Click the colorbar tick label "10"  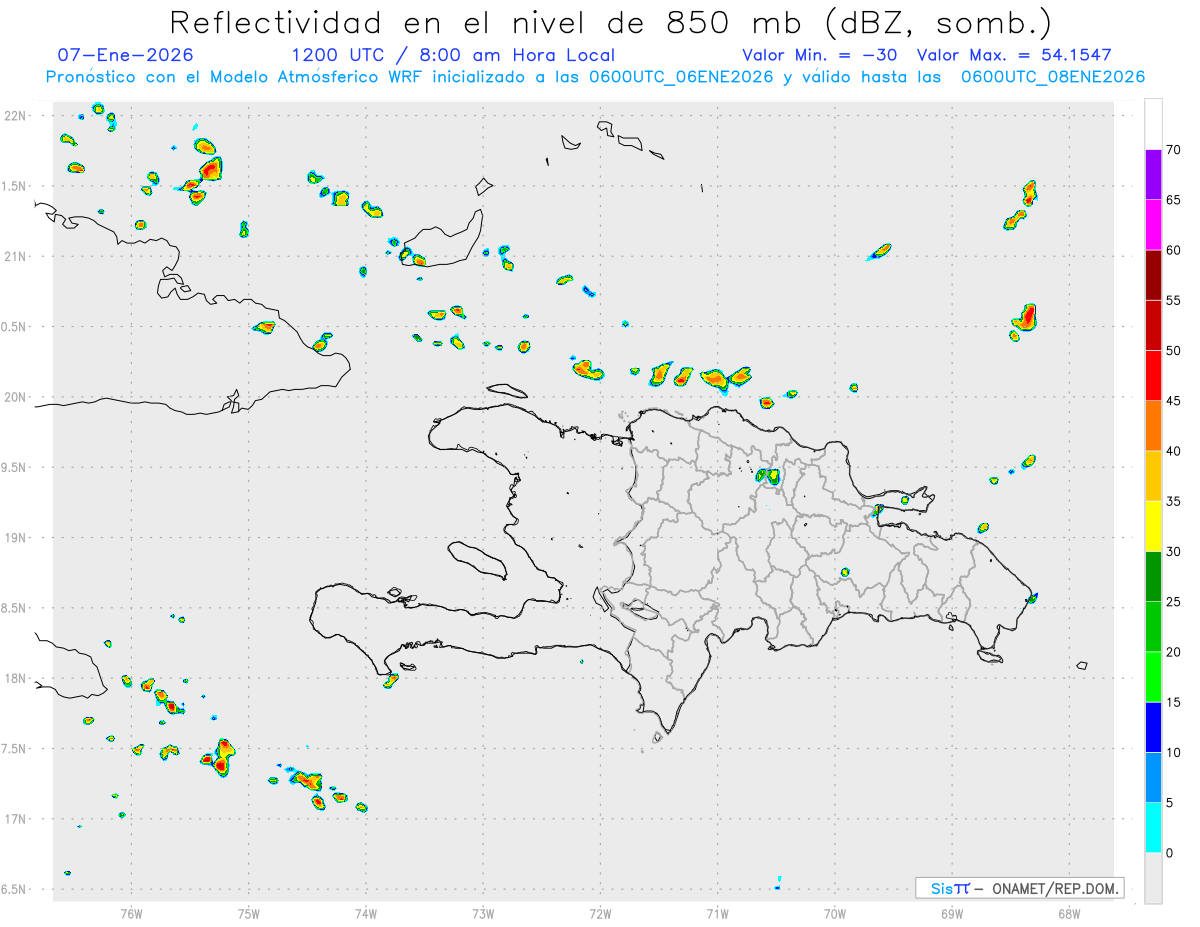[x=1174, y=753]
